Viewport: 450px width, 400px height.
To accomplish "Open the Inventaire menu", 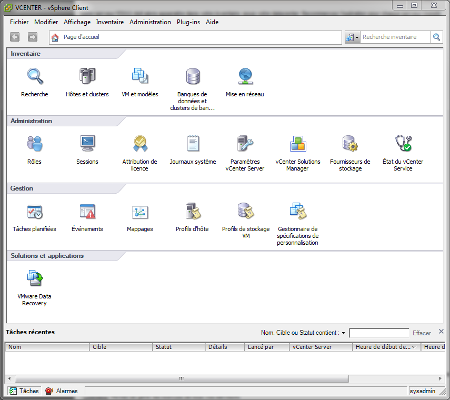I will click(110, 22).
